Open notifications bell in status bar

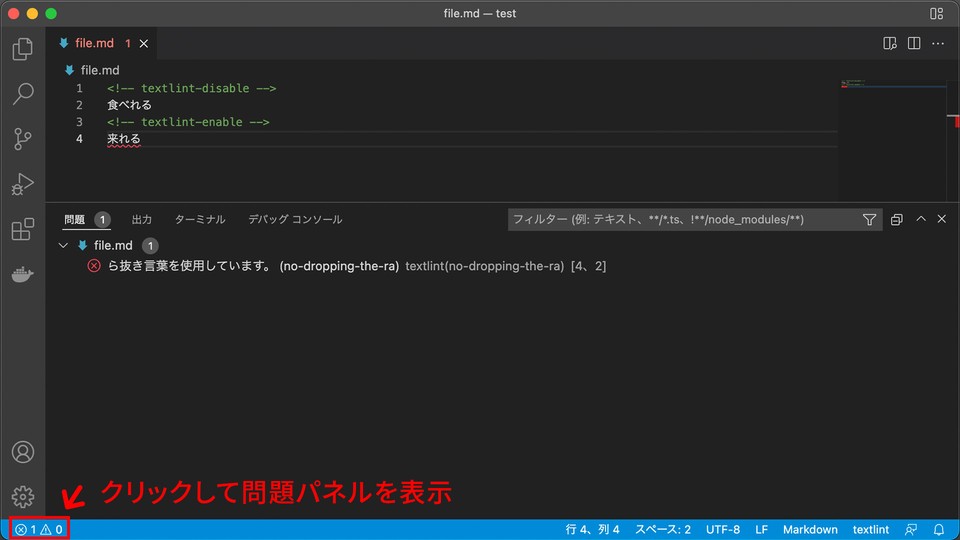[939, 529]
